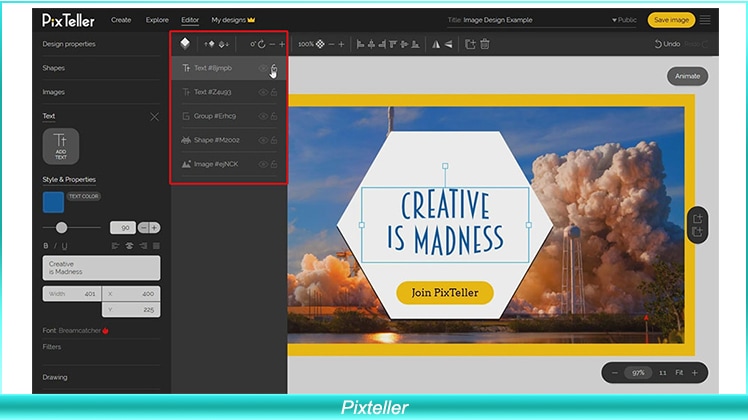Close the Text panel
The width and height of the screenshot is (748, 420).
pyautogui.click(x=154, y=116)
